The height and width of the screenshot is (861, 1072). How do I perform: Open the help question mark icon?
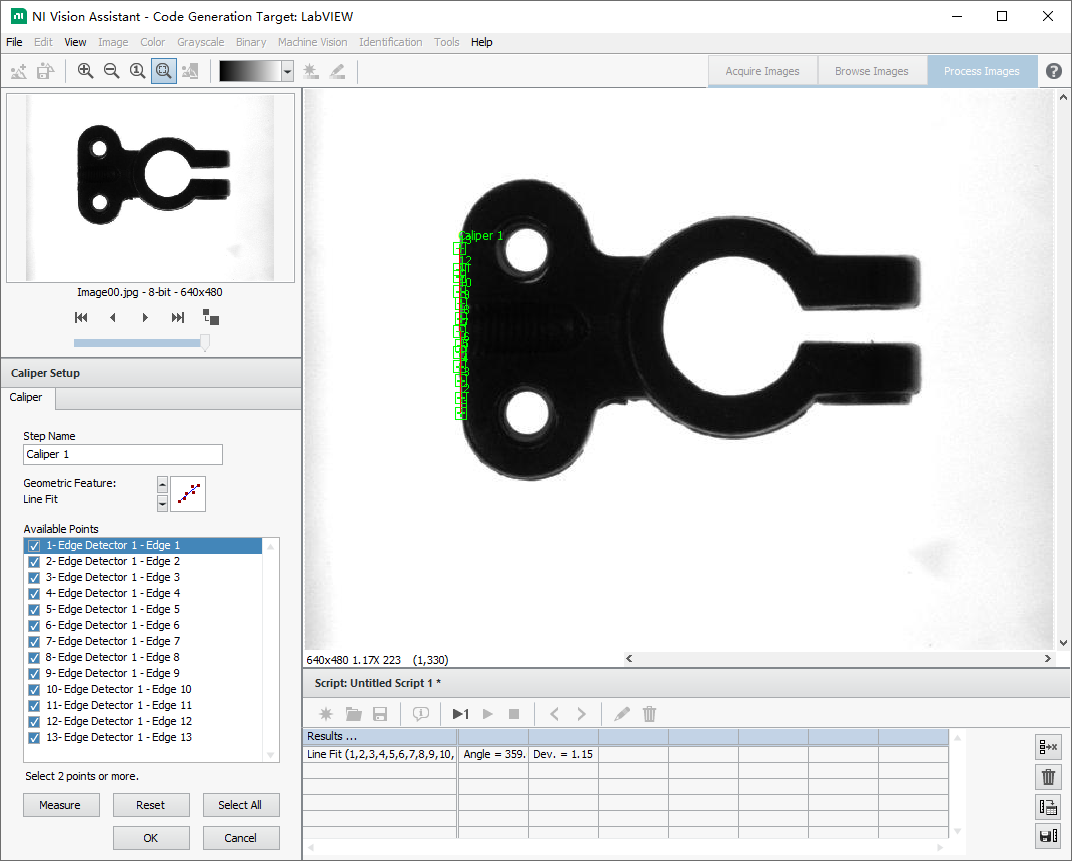[1054, 71]
